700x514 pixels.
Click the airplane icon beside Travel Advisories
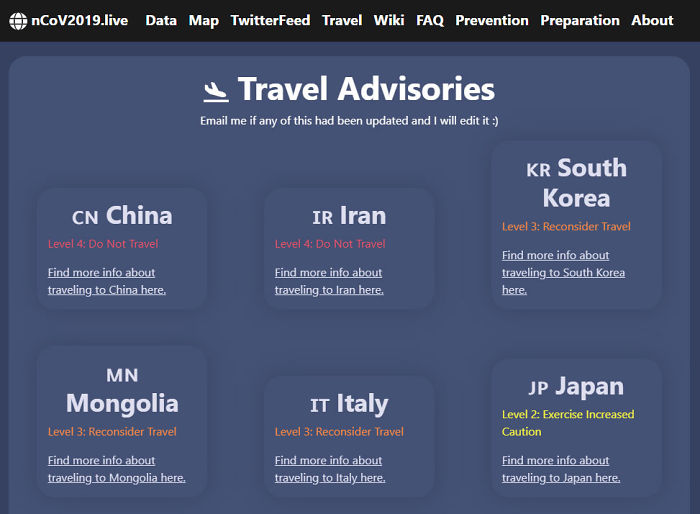click(x=216, y=91)
